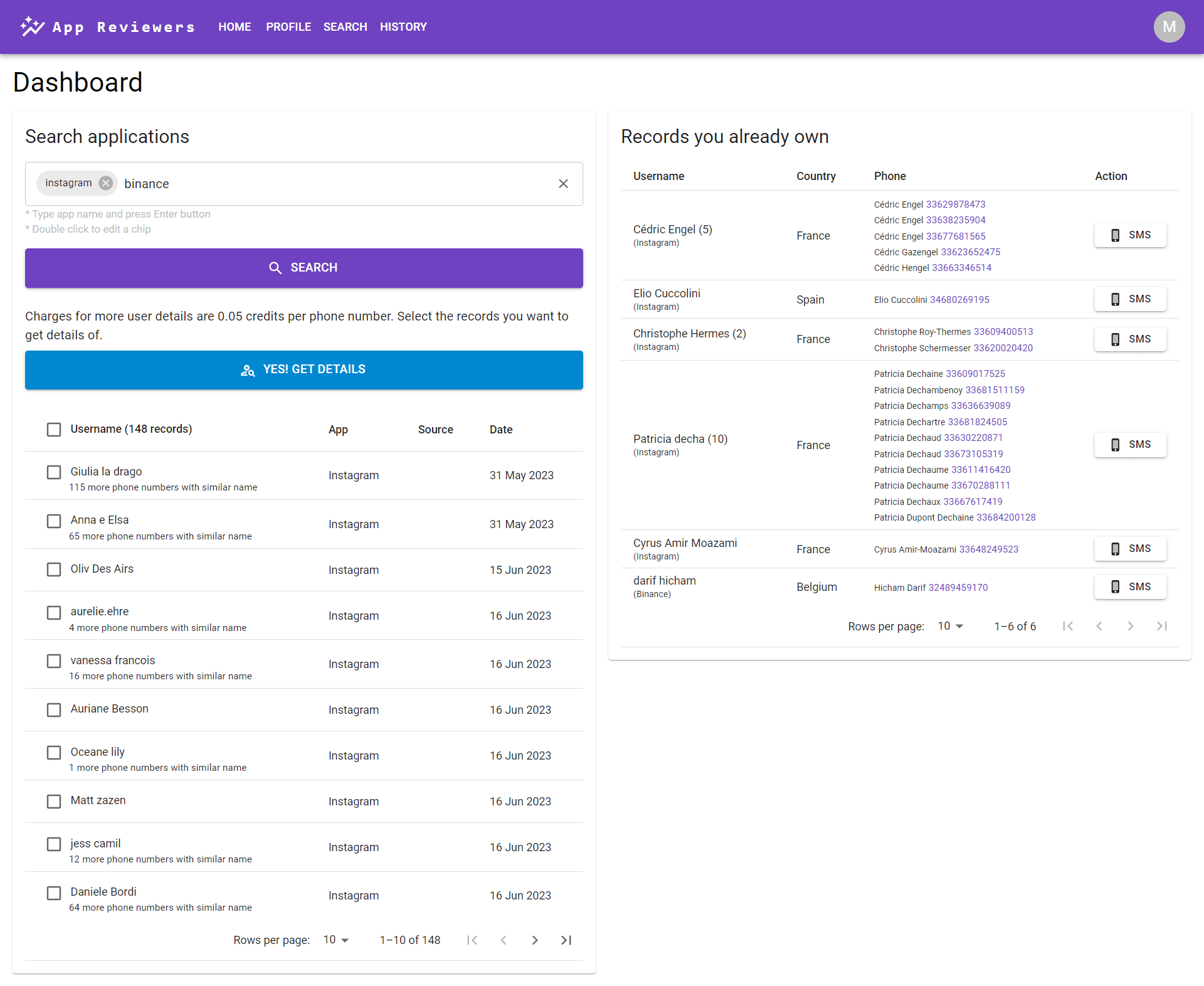Screen dimensions: 1204x986
Task: Clear the search field with the X icon
Action: (563, 184)
